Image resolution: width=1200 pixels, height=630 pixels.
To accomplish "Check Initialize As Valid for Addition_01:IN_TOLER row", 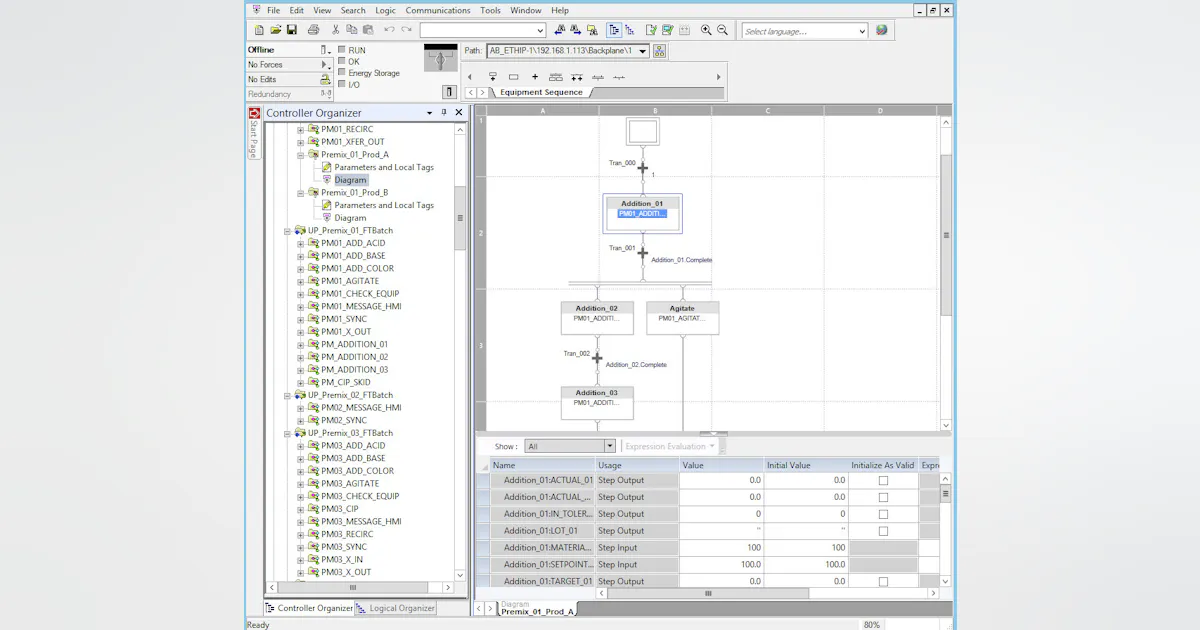I will (x=884, y=514).
